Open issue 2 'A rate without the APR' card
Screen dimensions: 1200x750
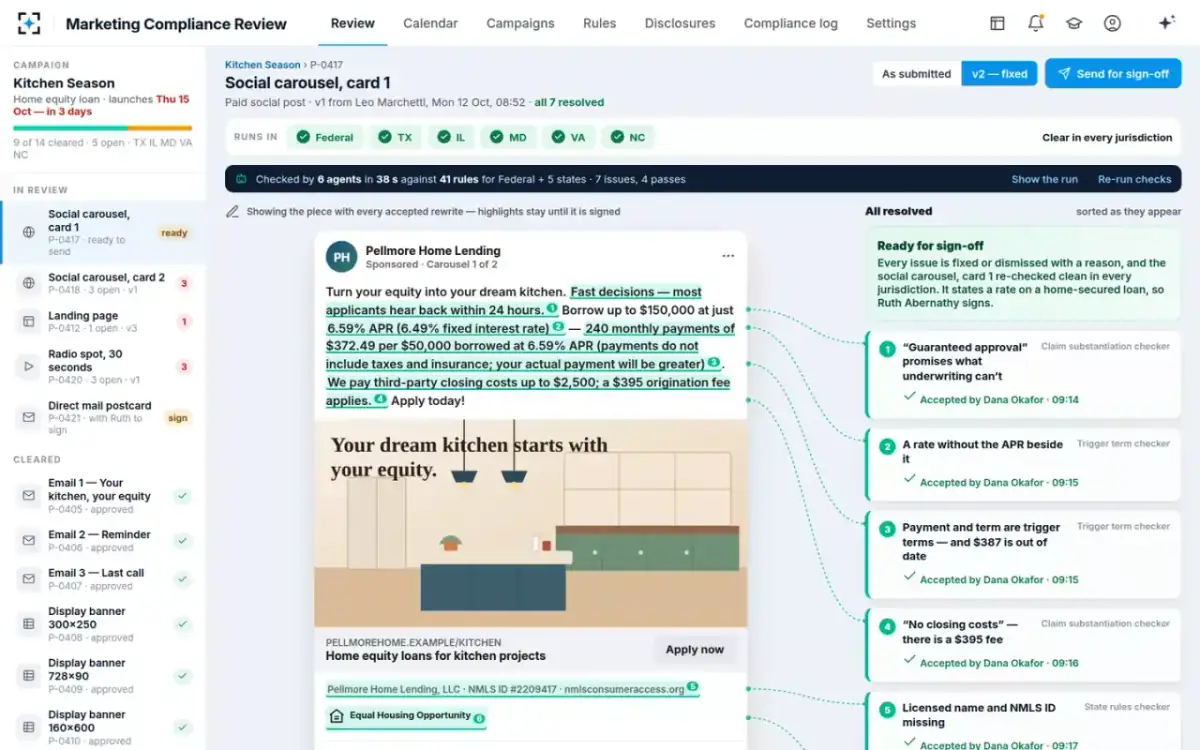(1023, 464)
